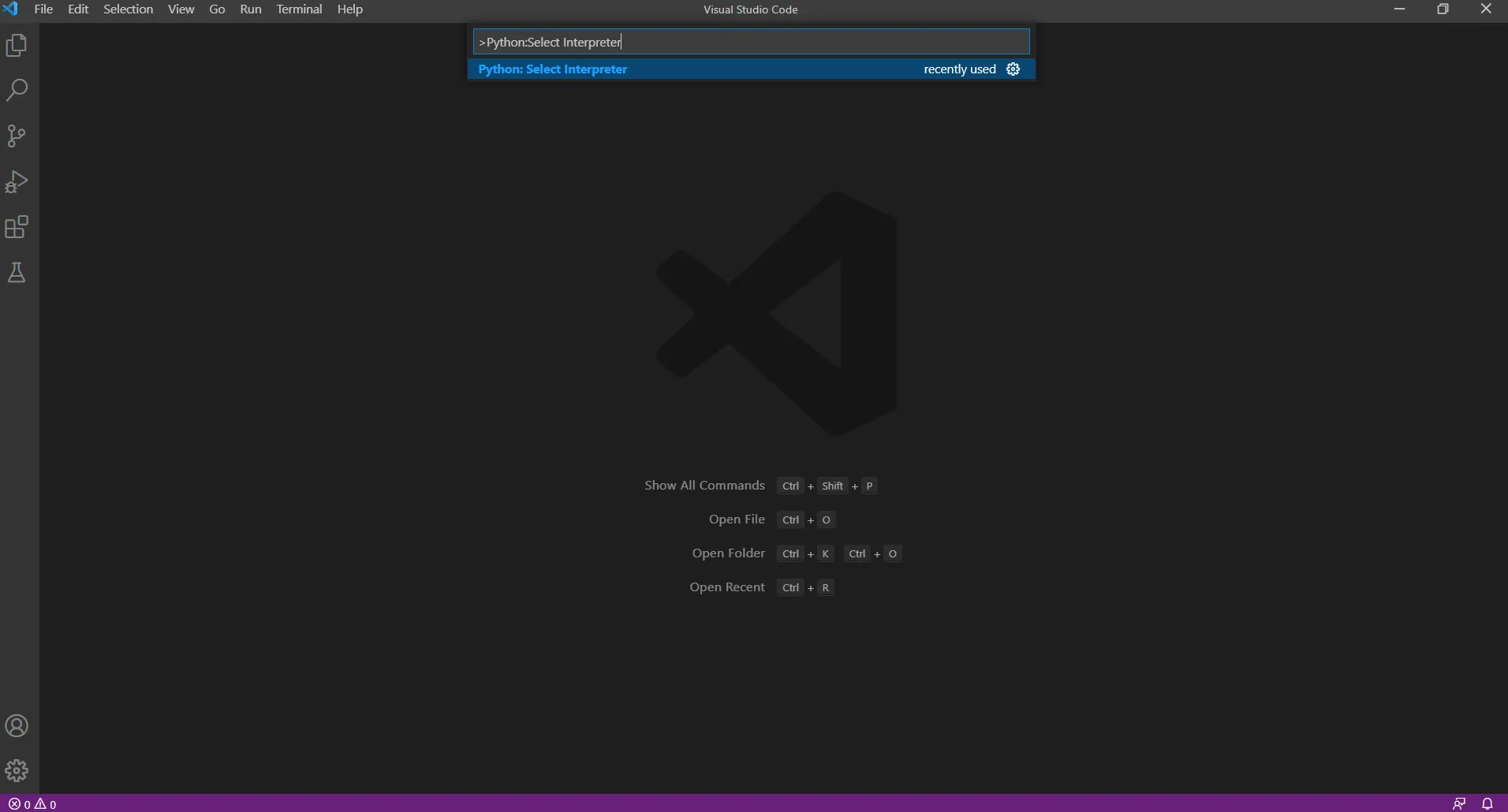Open the Help menu
The width and height of the screenshot is (1508, 812).
point(349,9)
